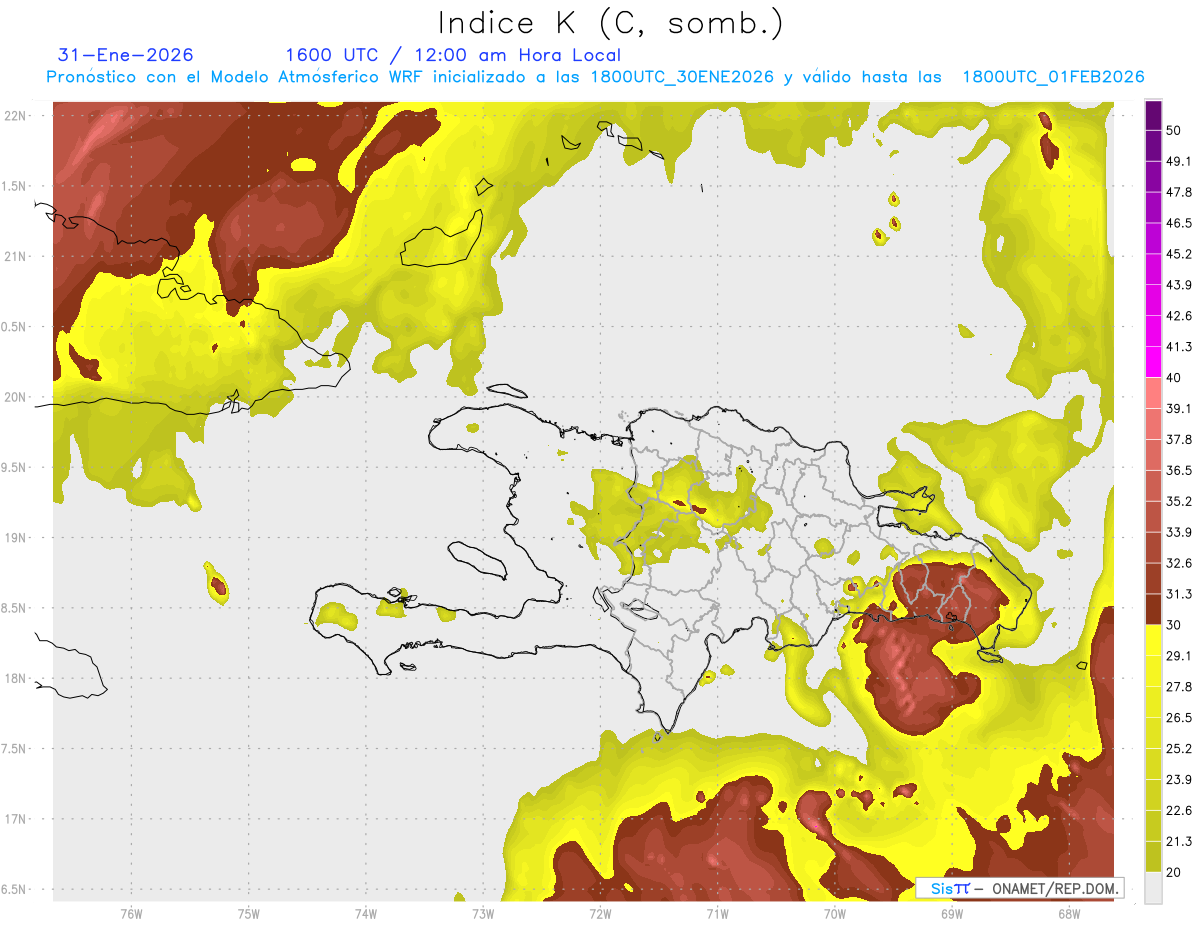Screen dimensions: 1200x927
Task: Click the initialization time "1800UTC_30ENE2026"
Action: pos(682,77)
